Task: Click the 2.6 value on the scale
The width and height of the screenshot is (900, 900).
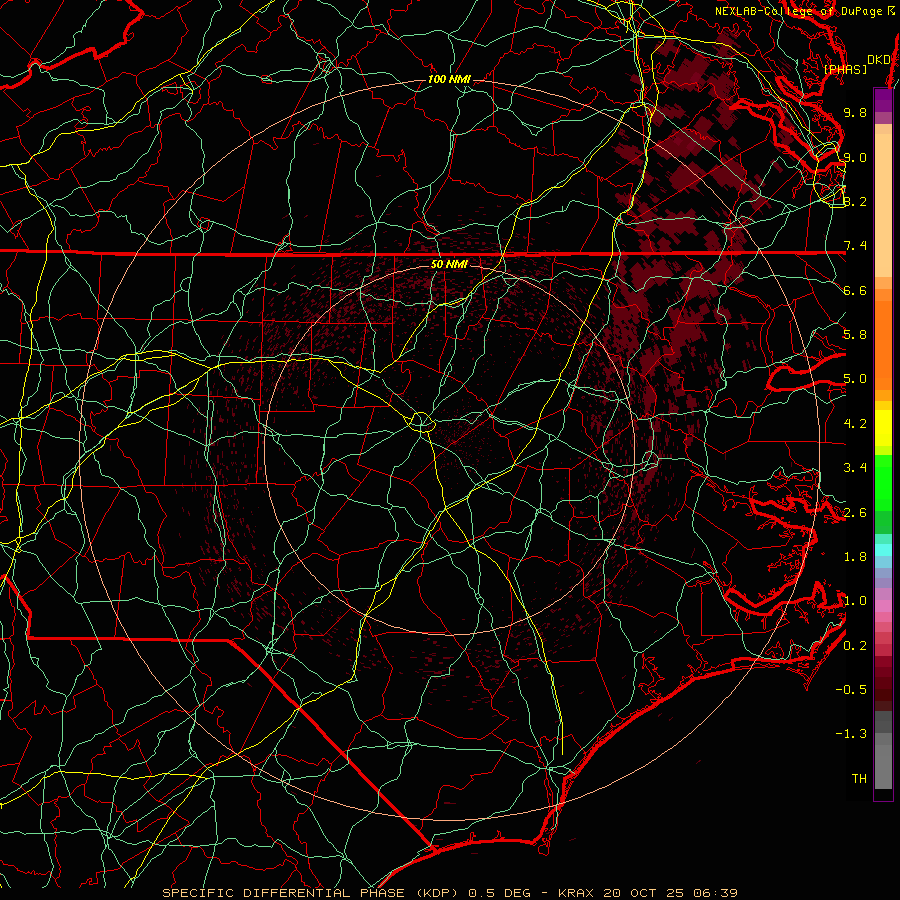Action: click(x=855, y=513)
